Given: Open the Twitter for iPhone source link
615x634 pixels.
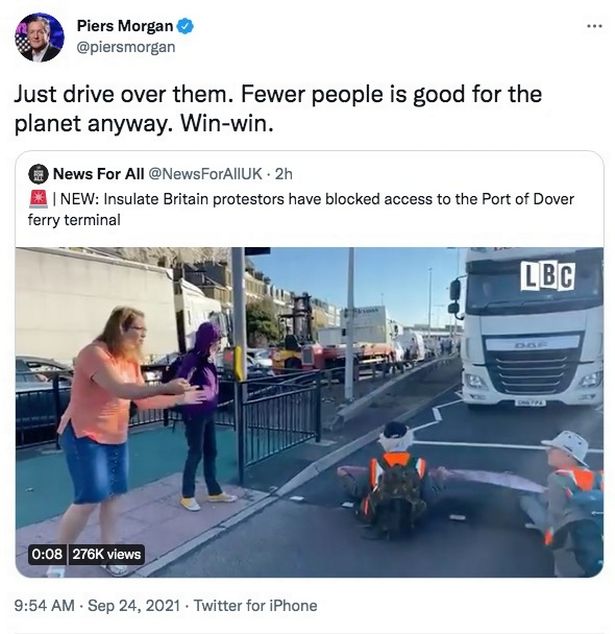Looking at the screenshot, I should (256, 606).
